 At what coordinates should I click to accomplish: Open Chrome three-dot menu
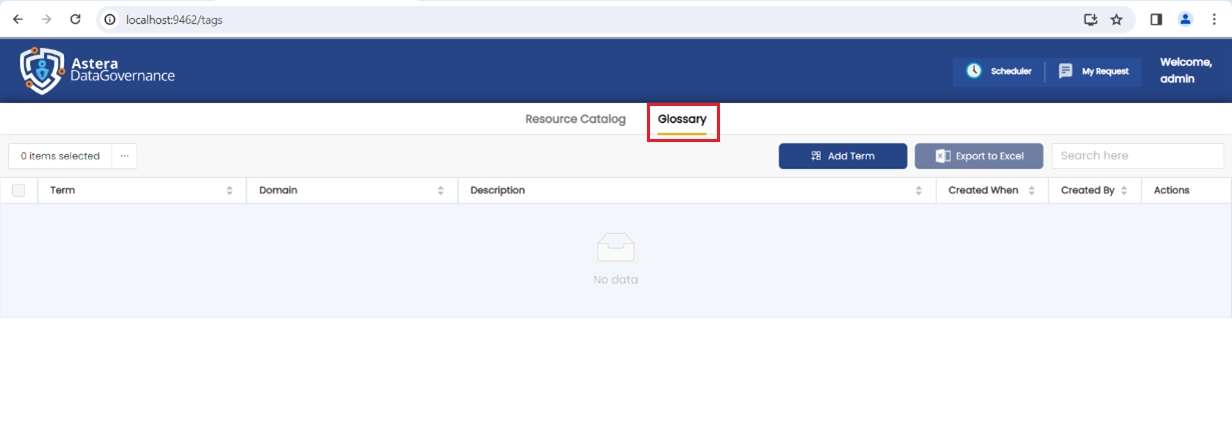[1214, 19]
